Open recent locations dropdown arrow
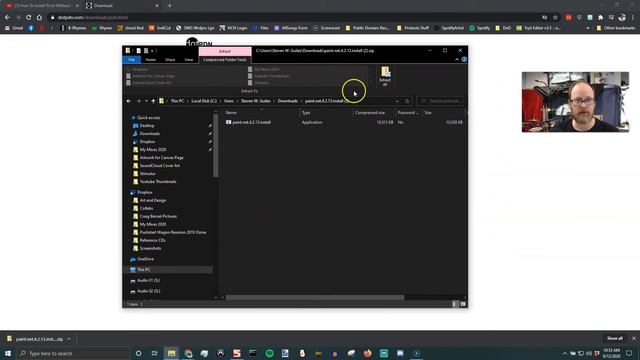The width and height of the screenshot is (640, 360). coord(146,101)
